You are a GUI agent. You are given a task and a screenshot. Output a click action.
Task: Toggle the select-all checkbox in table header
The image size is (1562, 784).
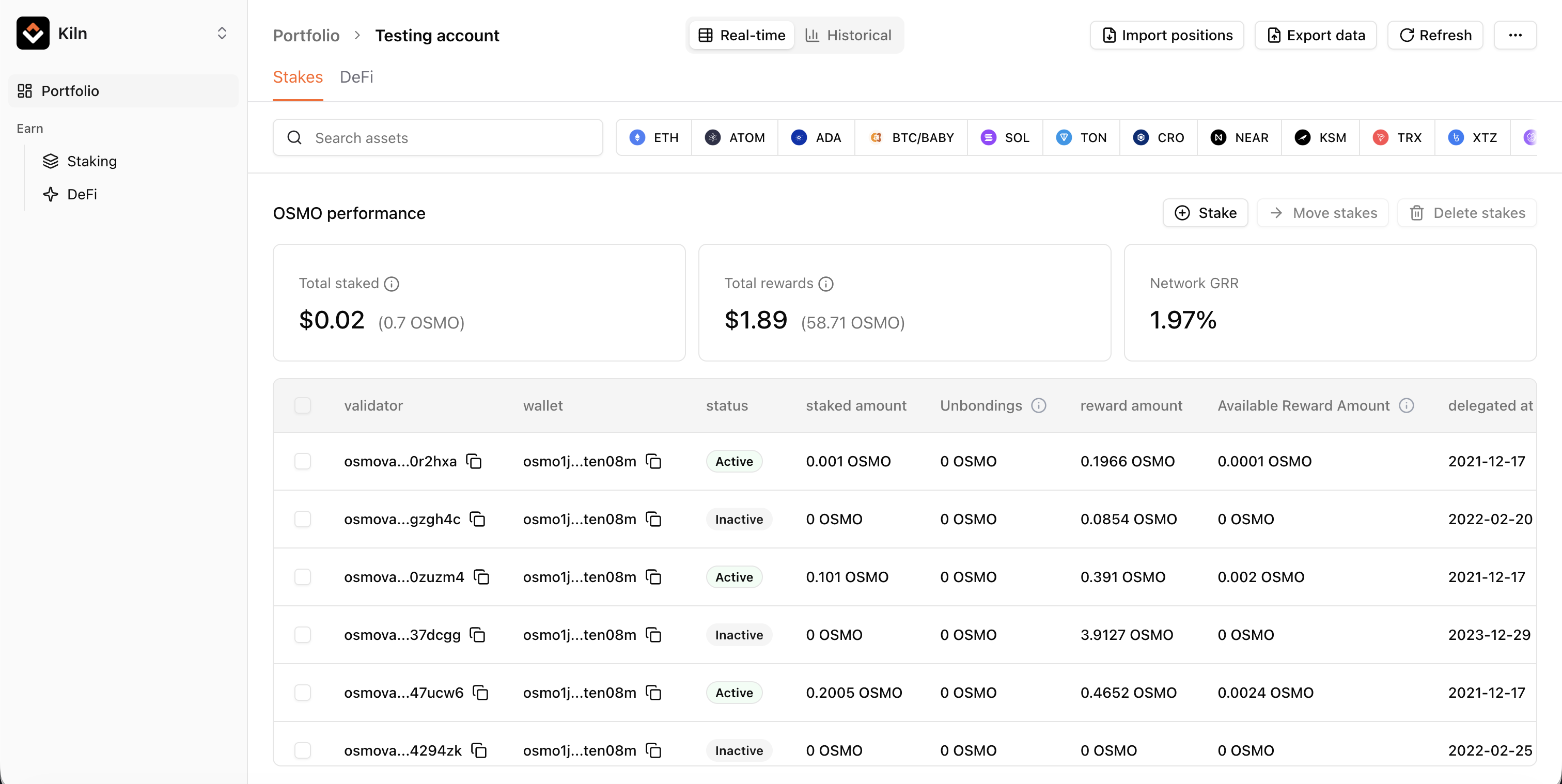303,405
